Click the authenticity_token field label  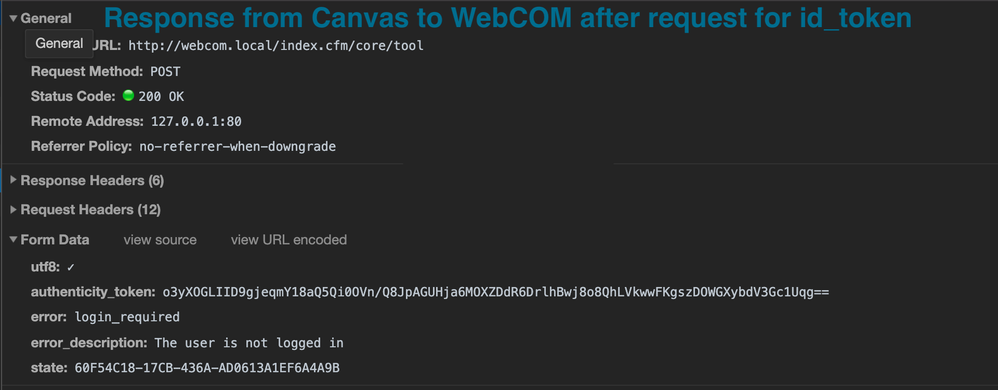click(x=94, y=293)
